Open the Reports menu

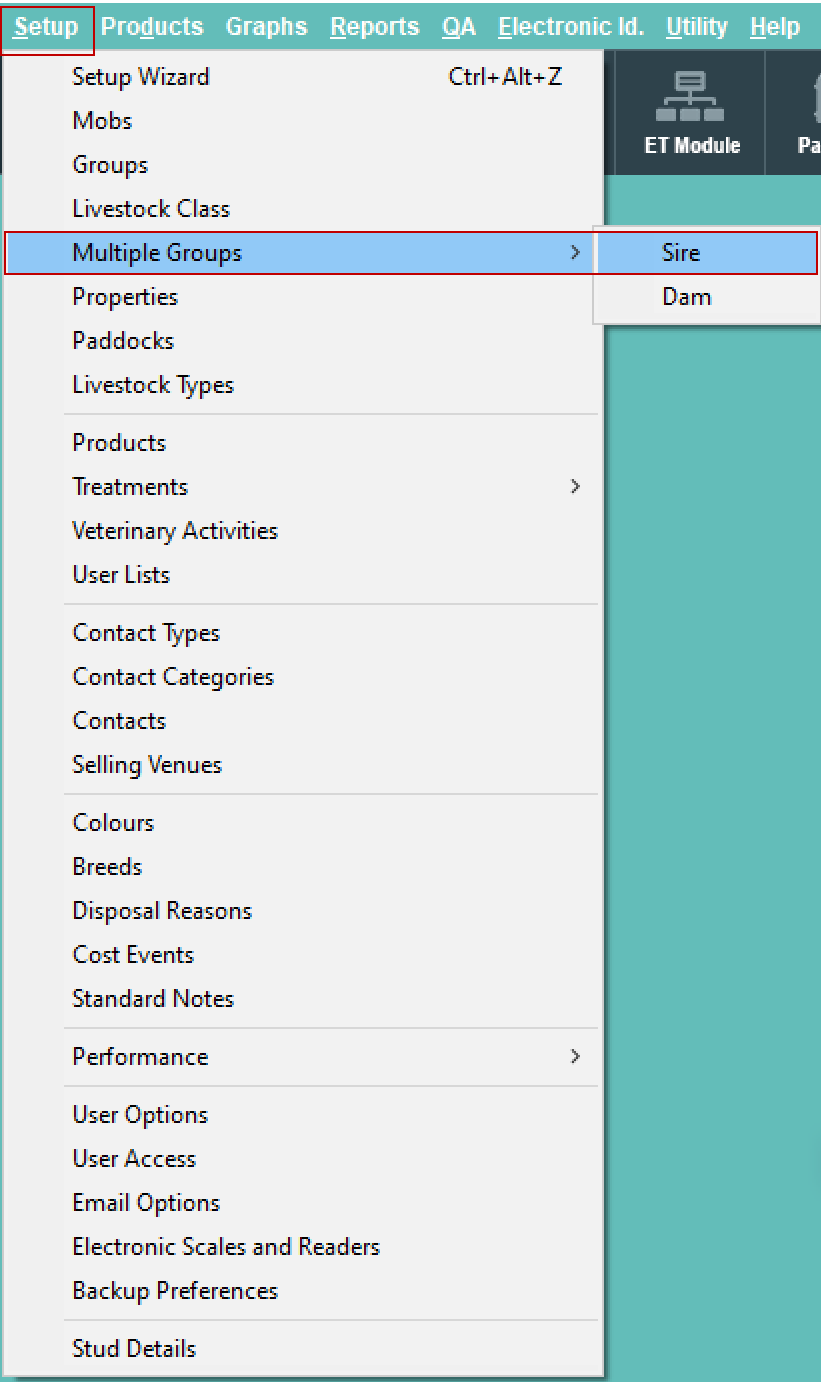pos(375,27)
